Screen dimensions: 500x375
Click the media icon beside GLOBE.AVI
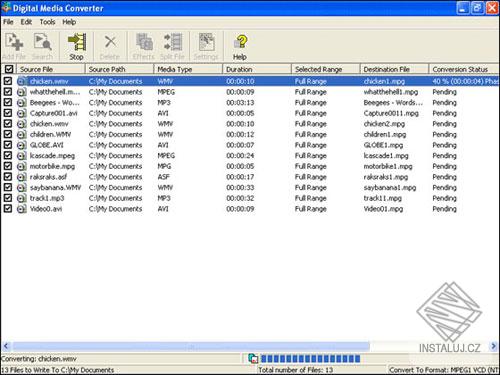tap(22, 145)
